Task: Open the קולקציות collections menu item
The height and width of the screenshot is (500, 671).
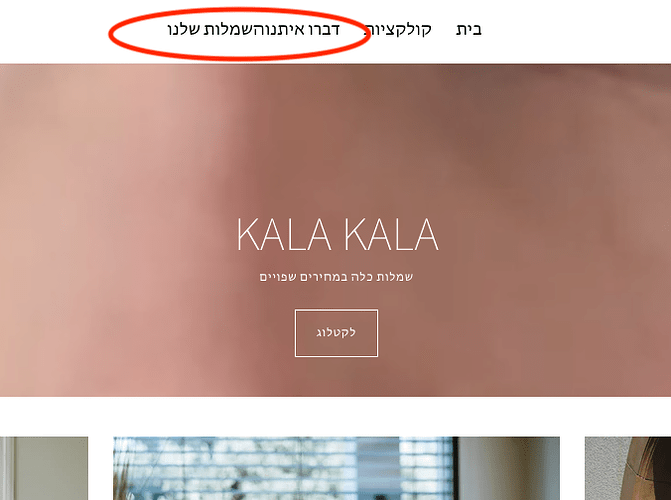Action: pos(398,30)
